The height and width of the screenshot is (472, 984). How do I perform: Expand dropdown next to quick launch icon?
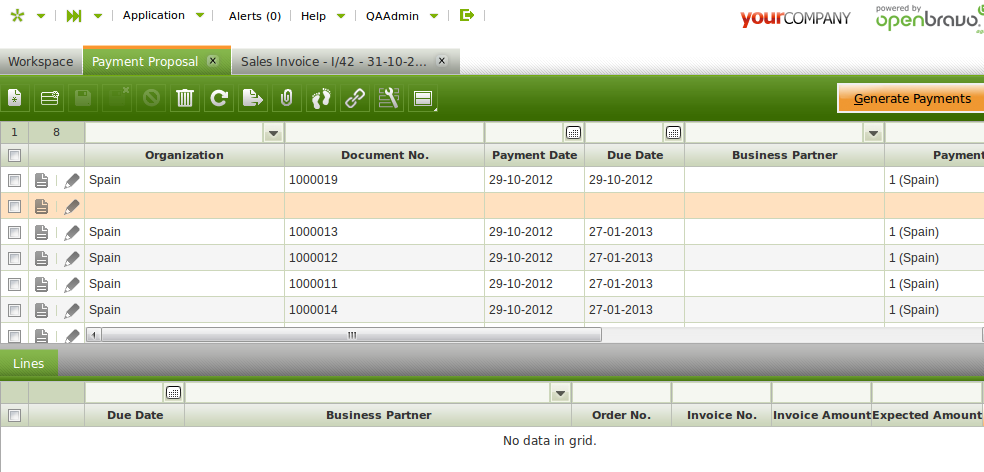tap(98, 16)
